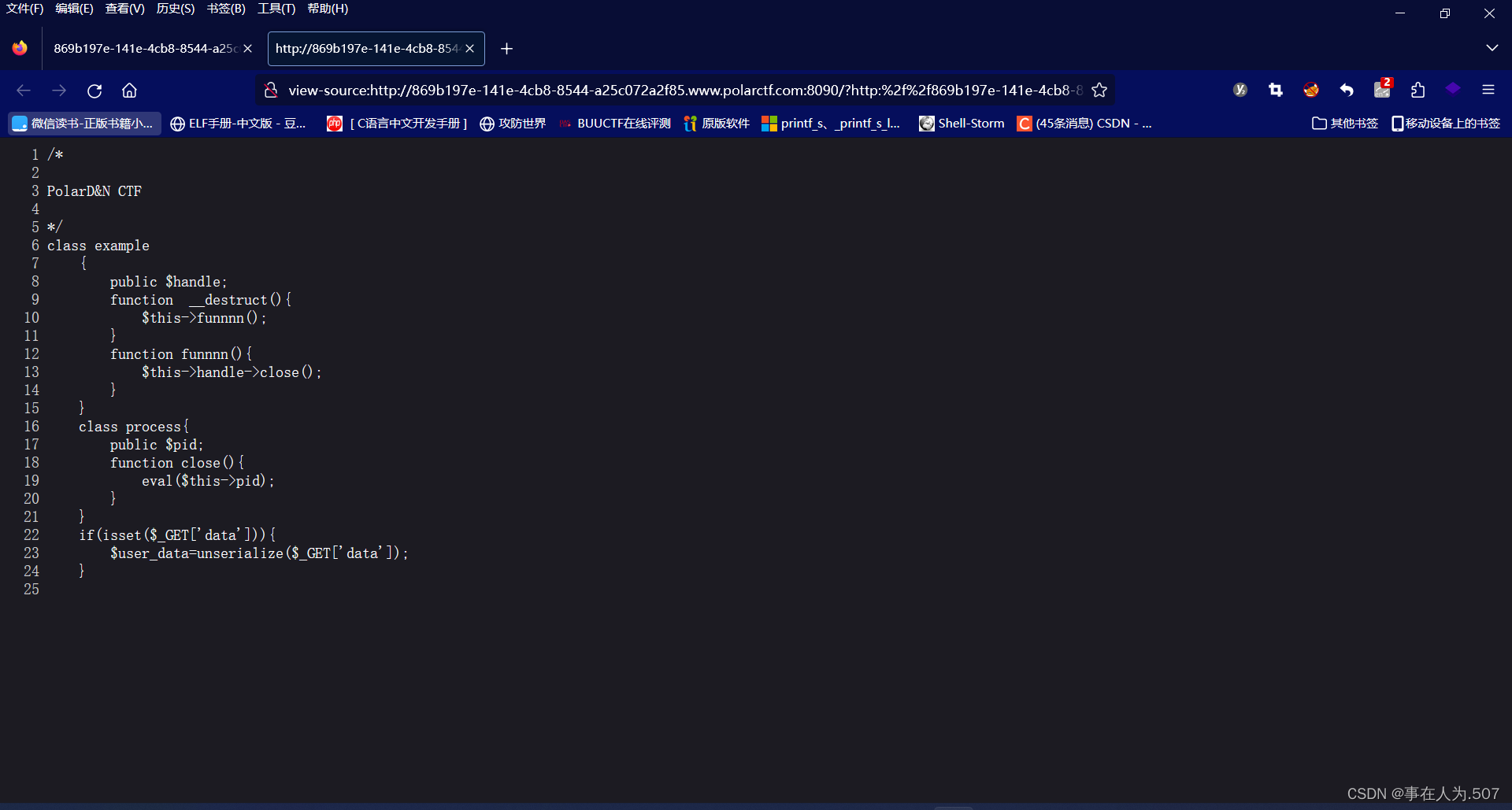Open the translate extension showing badge 2
The width and height of the screenshot is (1512, 810).
tap(1382, 90)
